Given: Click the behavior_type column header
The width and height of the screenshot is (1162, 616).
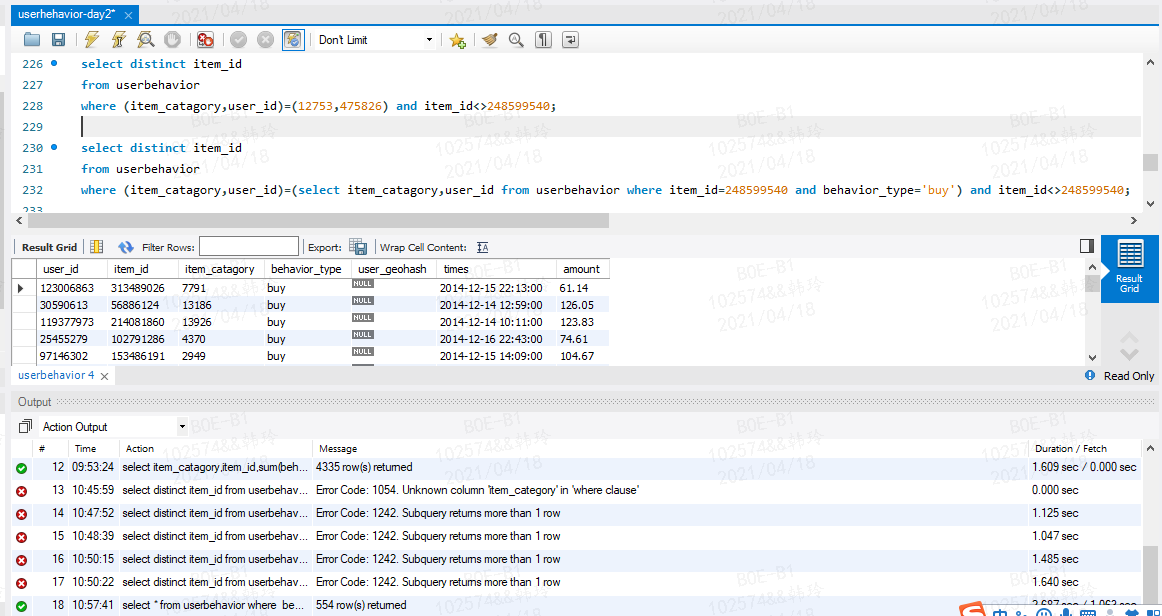Looking at the screenshot, I should (x=308, y=269).
